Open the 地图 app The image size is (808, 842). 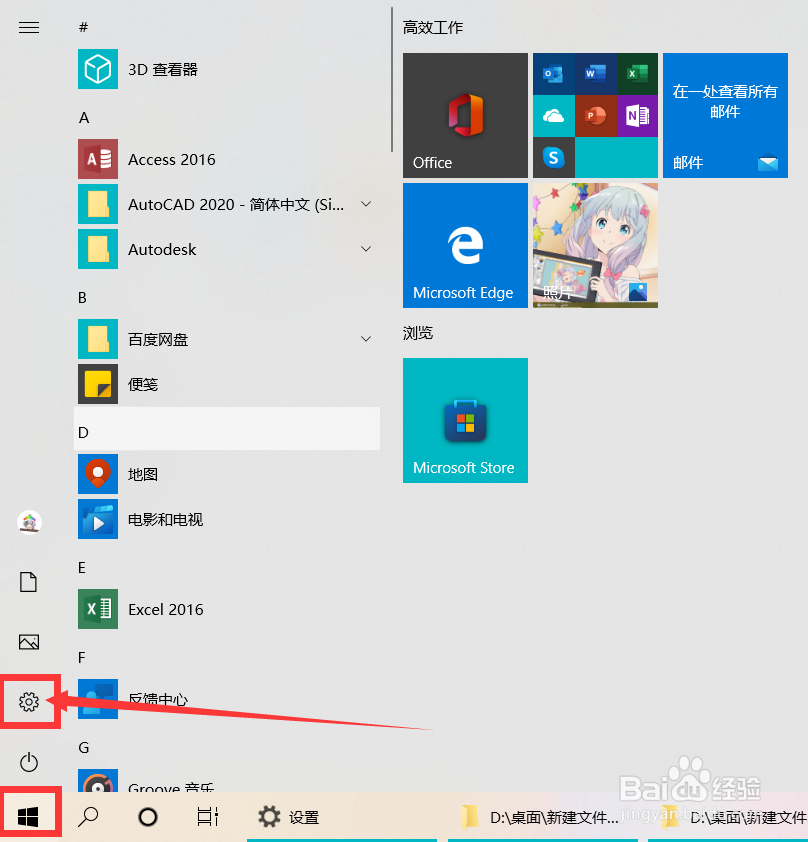(143, 474)
